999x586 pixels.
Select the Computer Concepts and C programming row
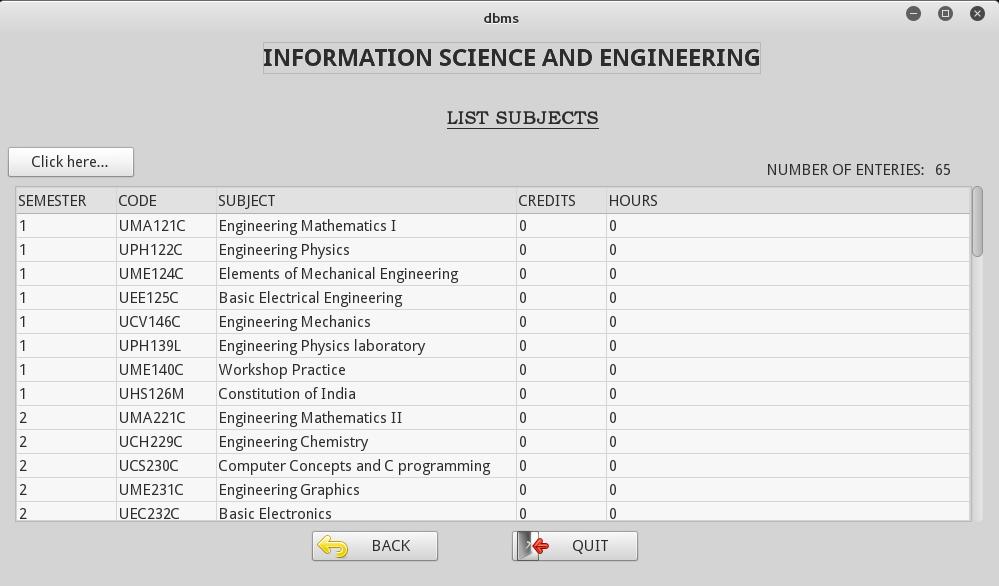[492, 466]
